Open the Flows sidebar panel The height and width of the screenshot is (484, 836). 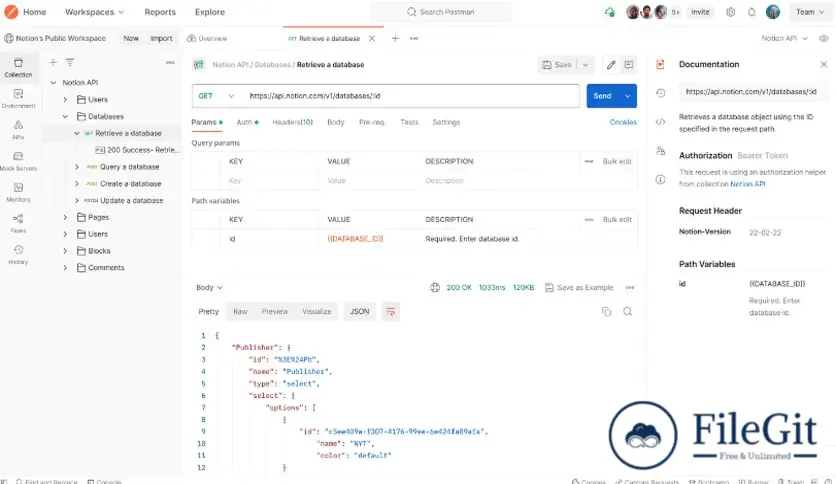18,223
